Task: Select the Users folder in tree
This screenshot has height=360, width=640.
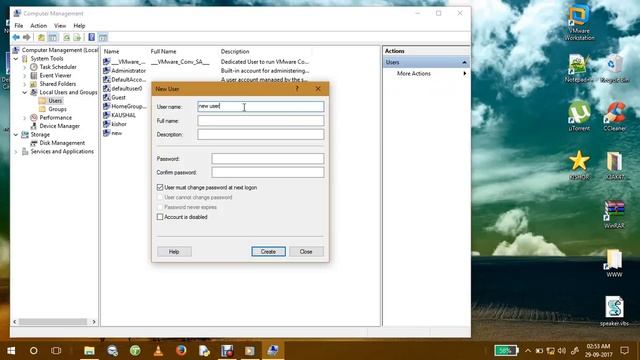Action: coord(55,100)
